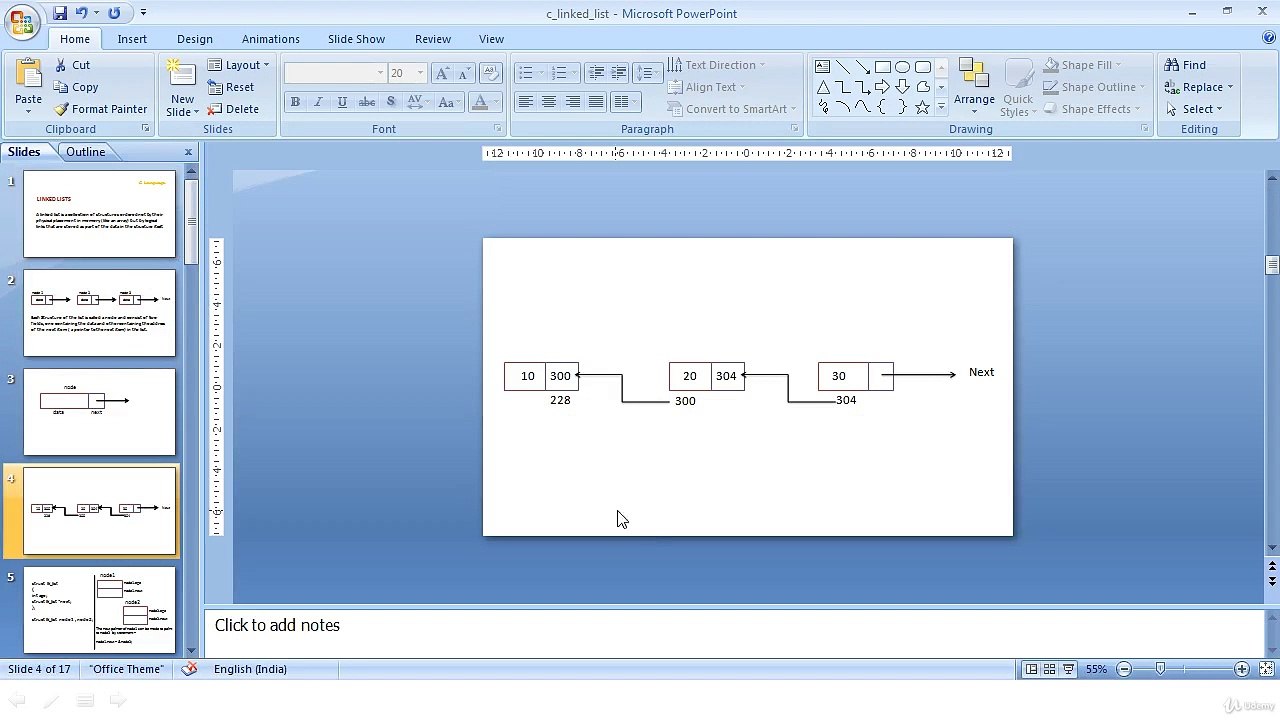1280x720 pixels.
Task: Toggle Italic formatting button
Action: (318, 102)
